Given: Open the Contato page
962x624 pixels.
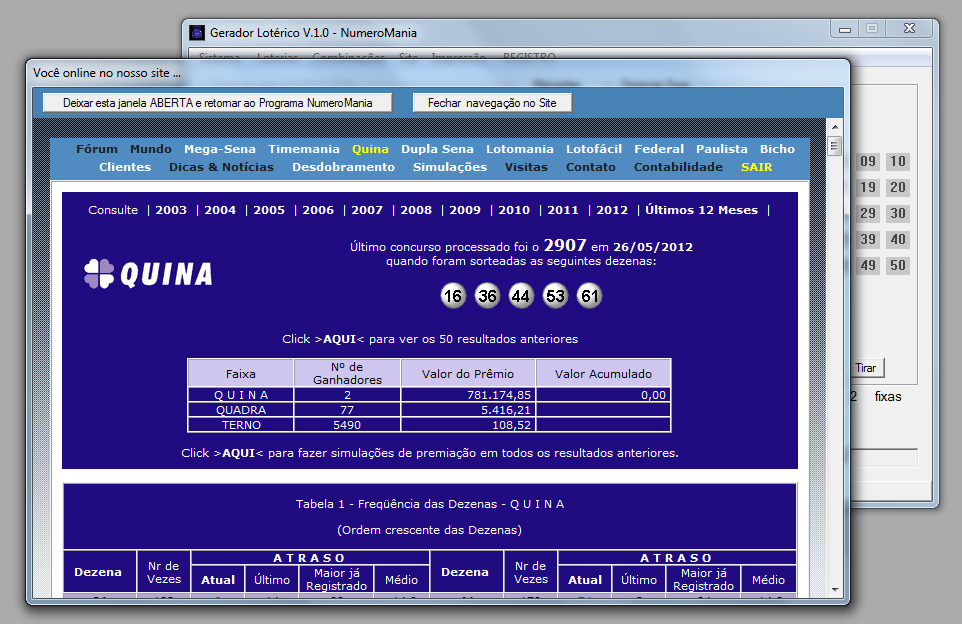Looking at the screenshot, I should point(591,167).
